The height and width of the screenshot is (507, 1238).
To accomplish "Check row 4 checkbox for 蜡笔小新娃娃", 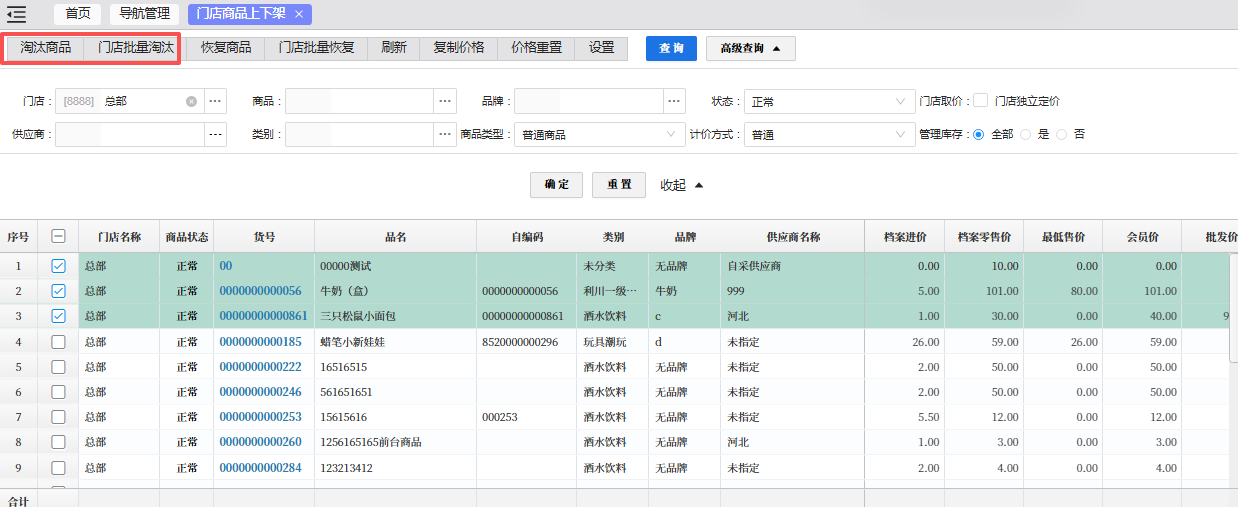I will [x=58, y=342].
